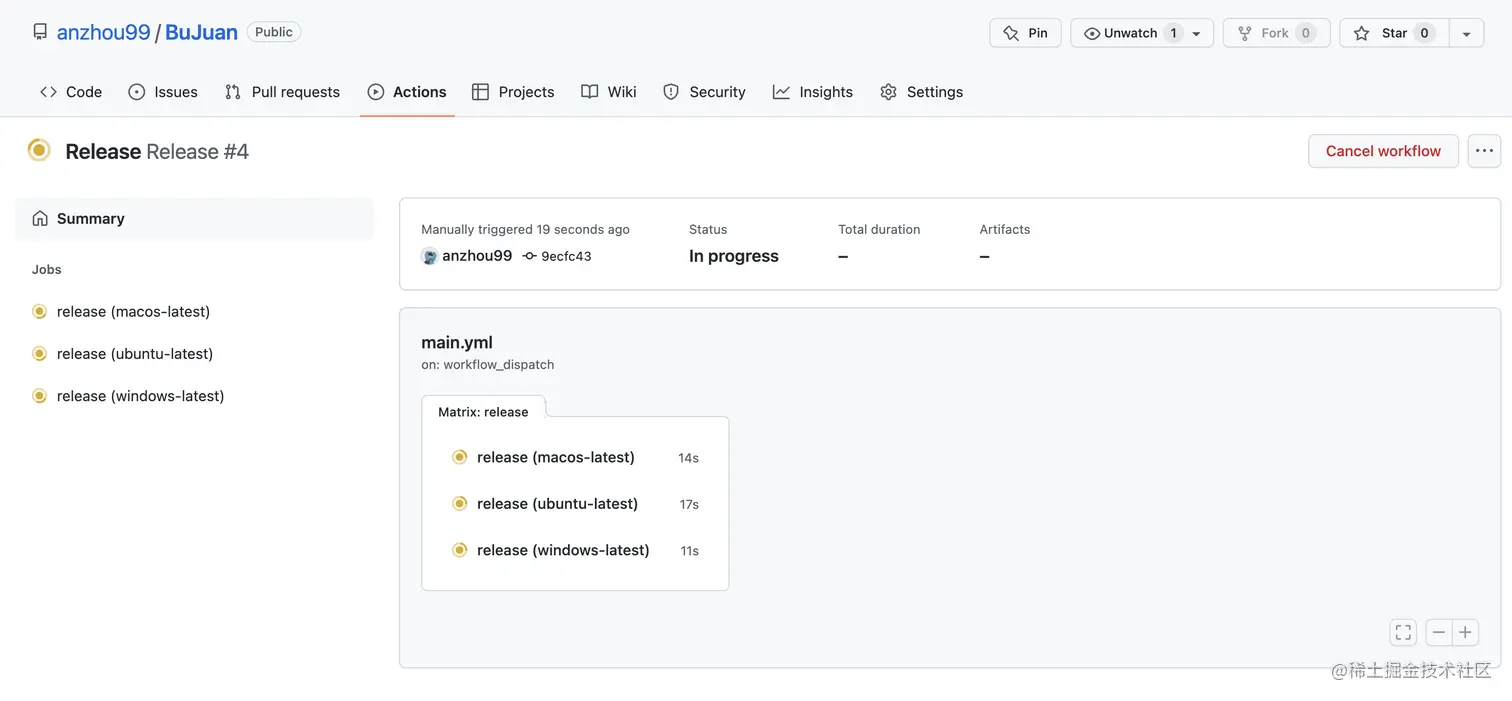Pin the repository with Pin button
This screenshot has width=1512, height=701.
[1025, 33]
